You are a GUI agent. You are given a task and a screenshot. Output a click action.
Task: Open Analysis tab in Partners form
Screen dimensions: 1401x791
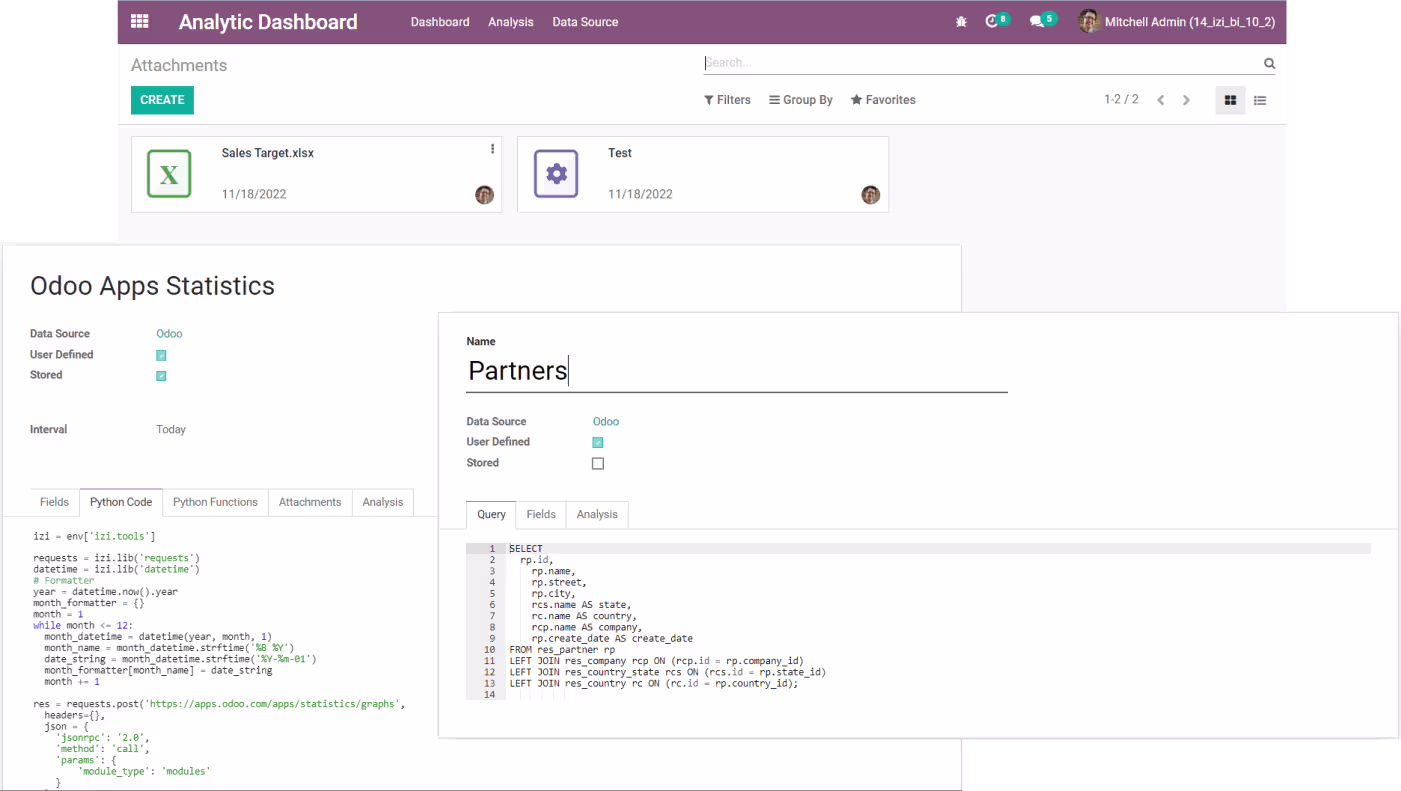[x=597, y=514]
